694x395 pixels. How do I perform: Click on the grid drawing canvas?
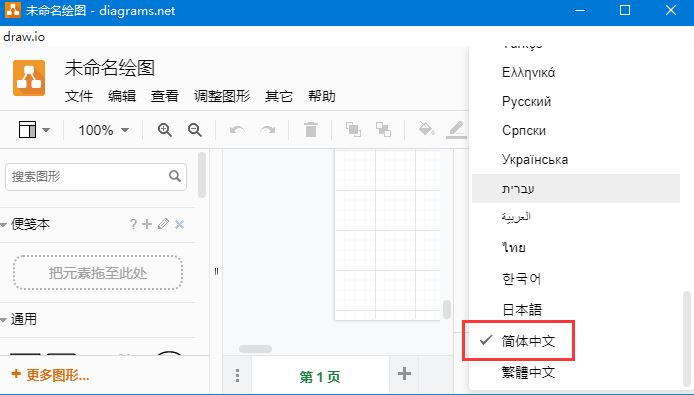click(387, 235)
